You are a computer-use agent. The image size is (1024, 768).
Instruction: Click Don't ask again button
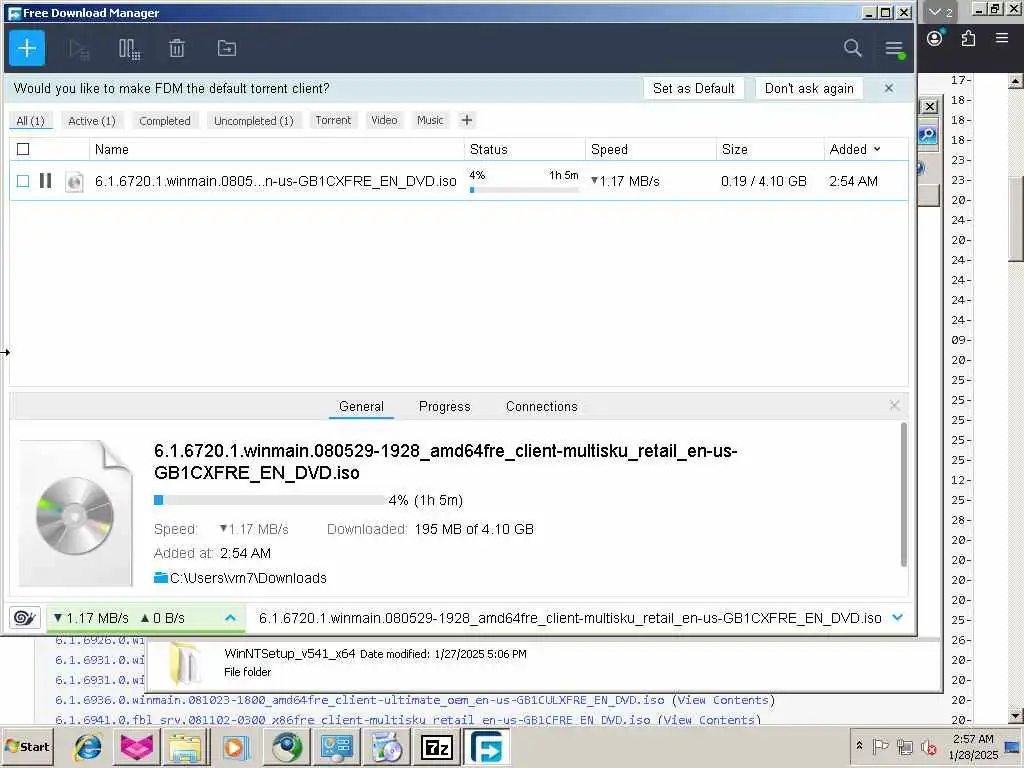coord(808,88)
